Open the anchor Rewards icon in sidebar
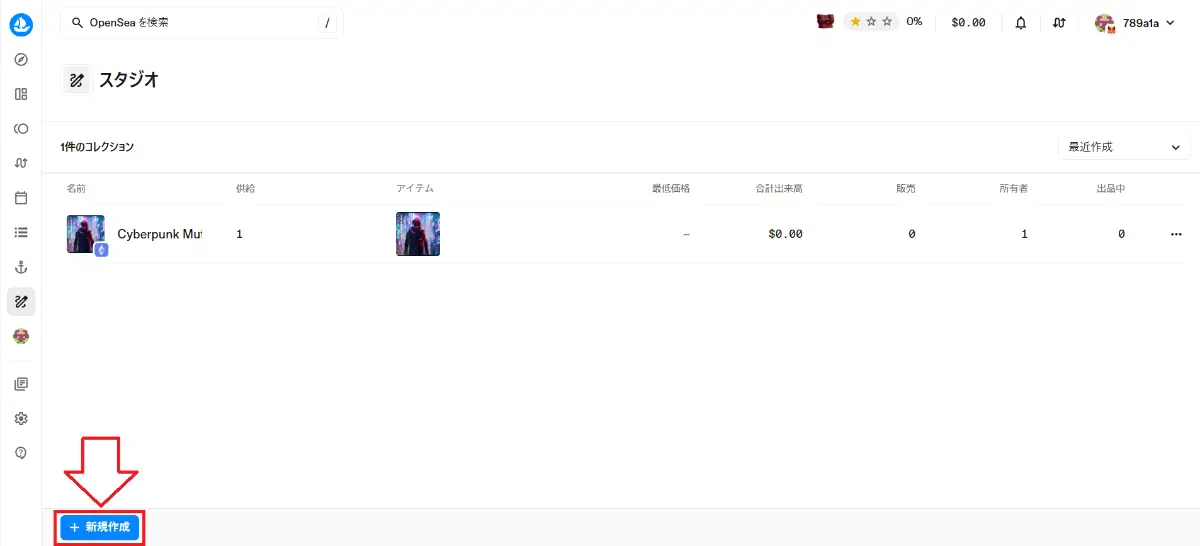Viewport: 1200px width, 546px height. 21,267
